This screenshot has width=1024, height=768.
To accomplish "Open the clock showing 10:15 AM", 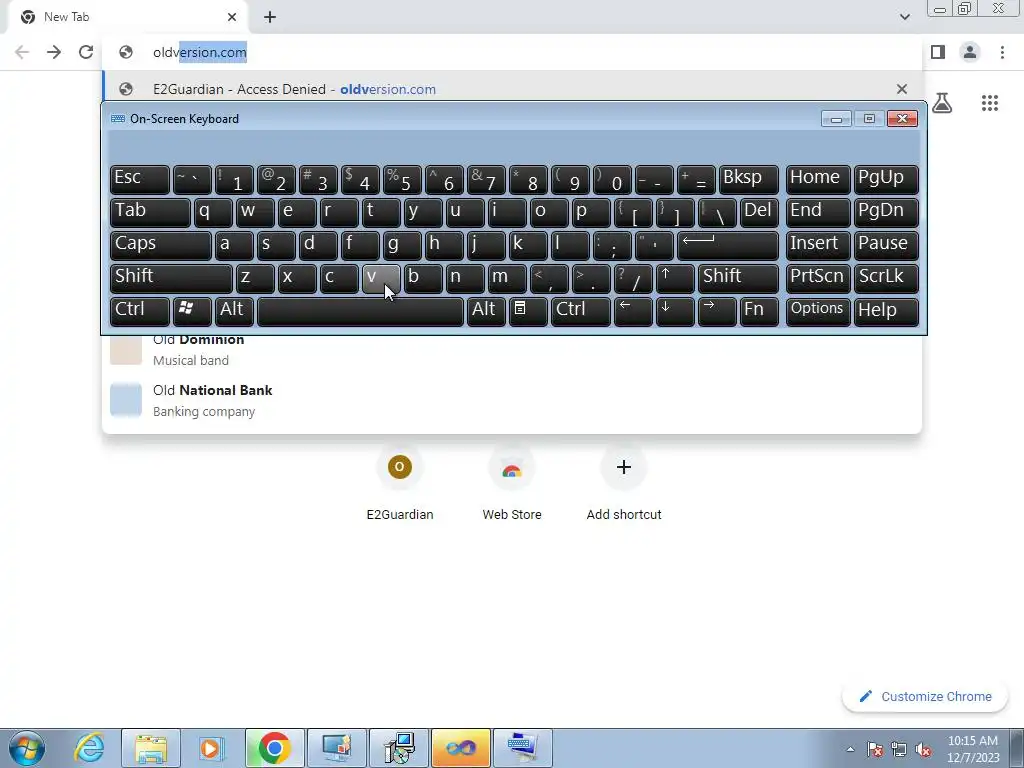I will (x=973, y=749).
